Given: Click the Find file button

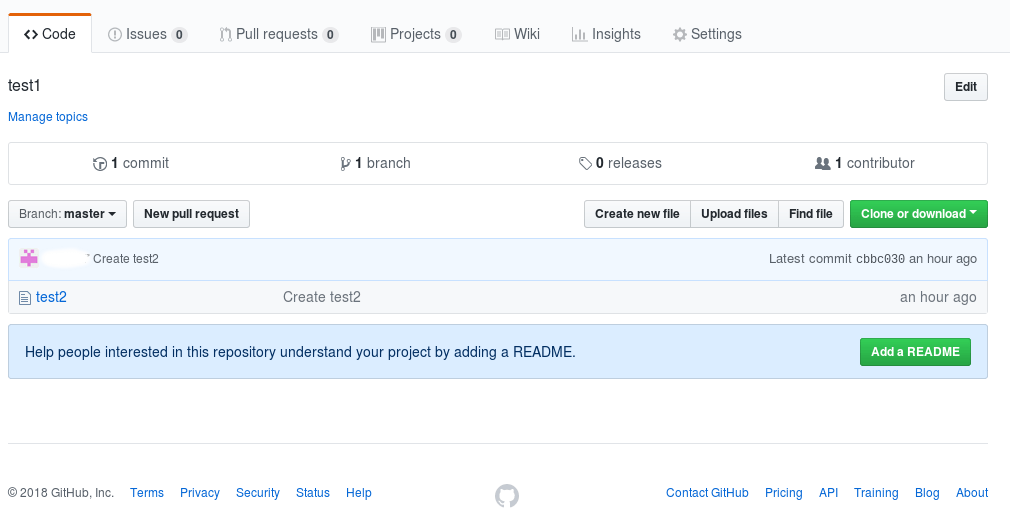Looking at the screenshot, I should tap(811, 214).
